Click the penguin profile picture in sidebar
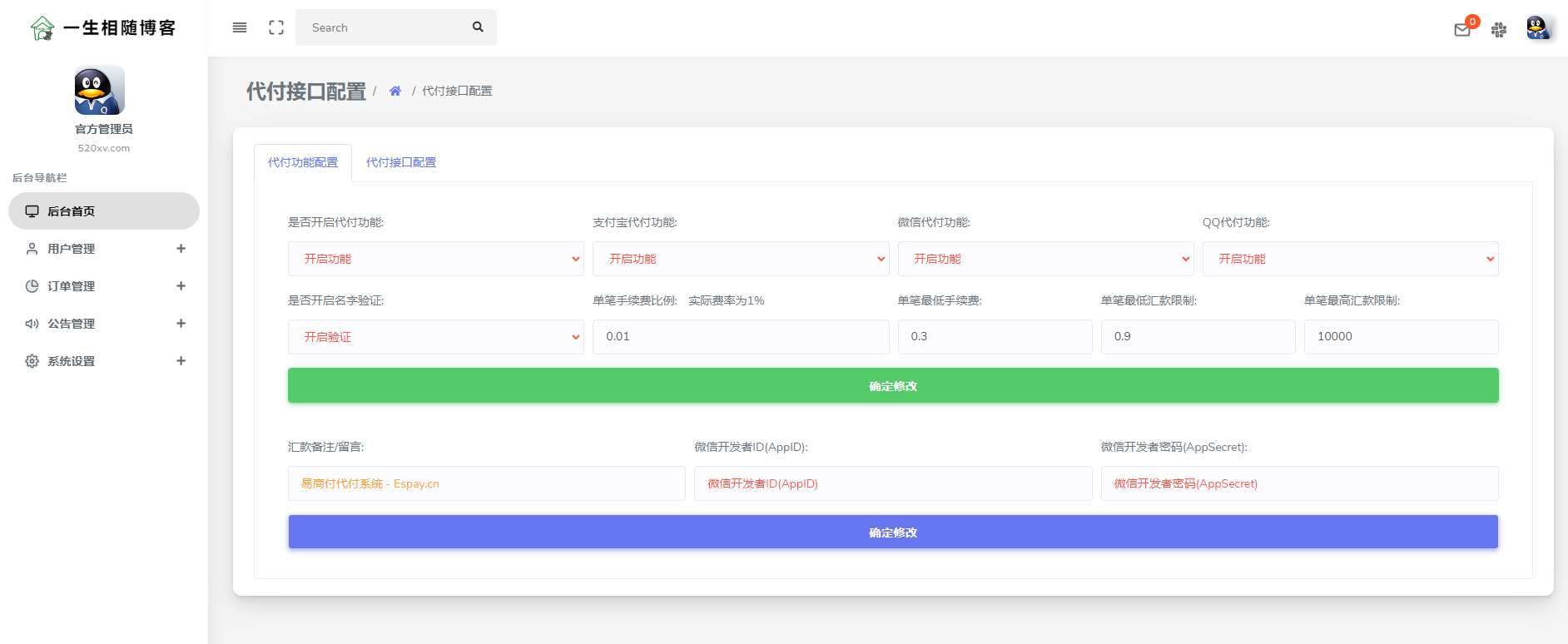This screenshot has width=1568, height=644. click(100, 91)
